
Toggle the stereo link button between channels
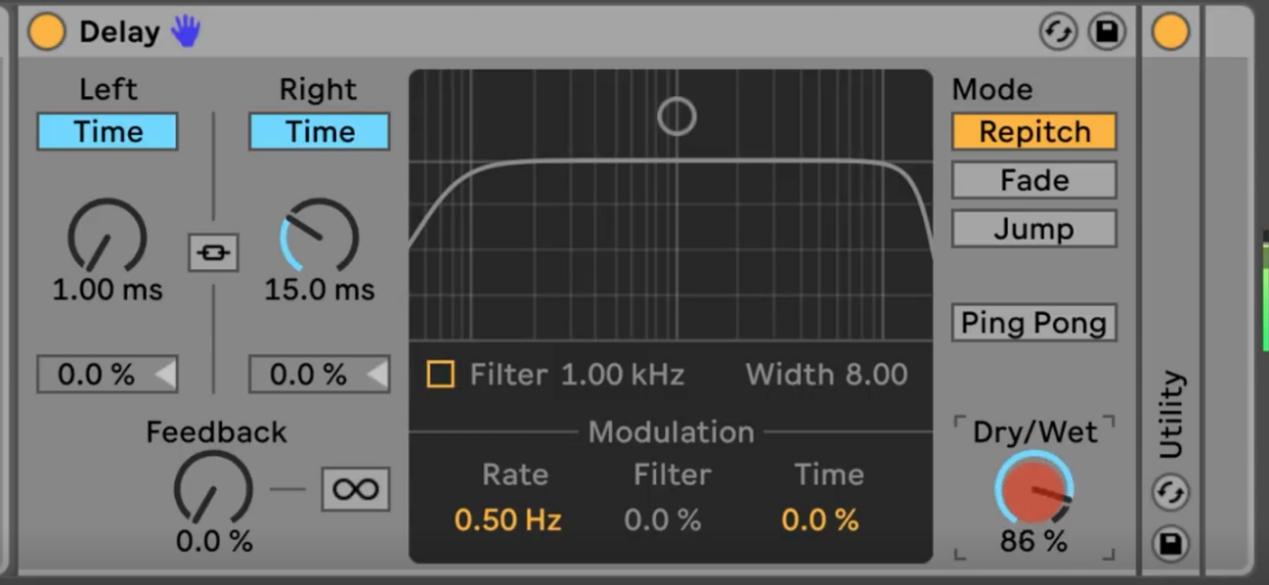pos(213,252)
